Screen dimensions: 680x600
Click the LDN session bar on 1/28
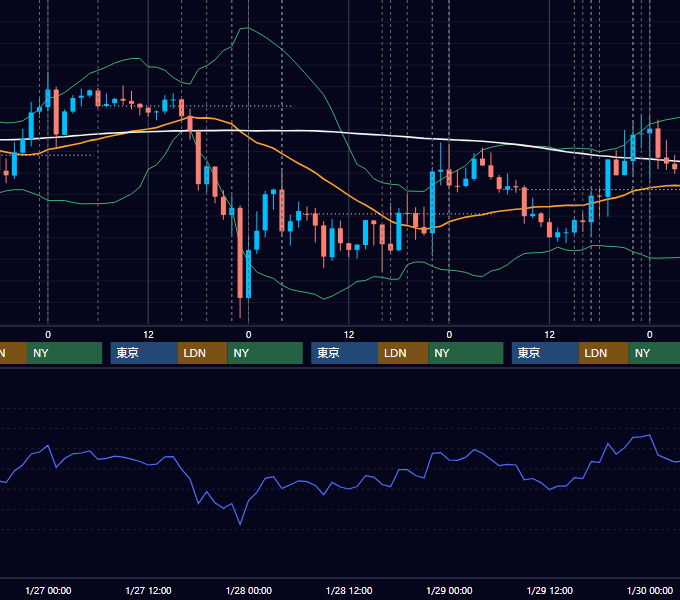point(403,353)
